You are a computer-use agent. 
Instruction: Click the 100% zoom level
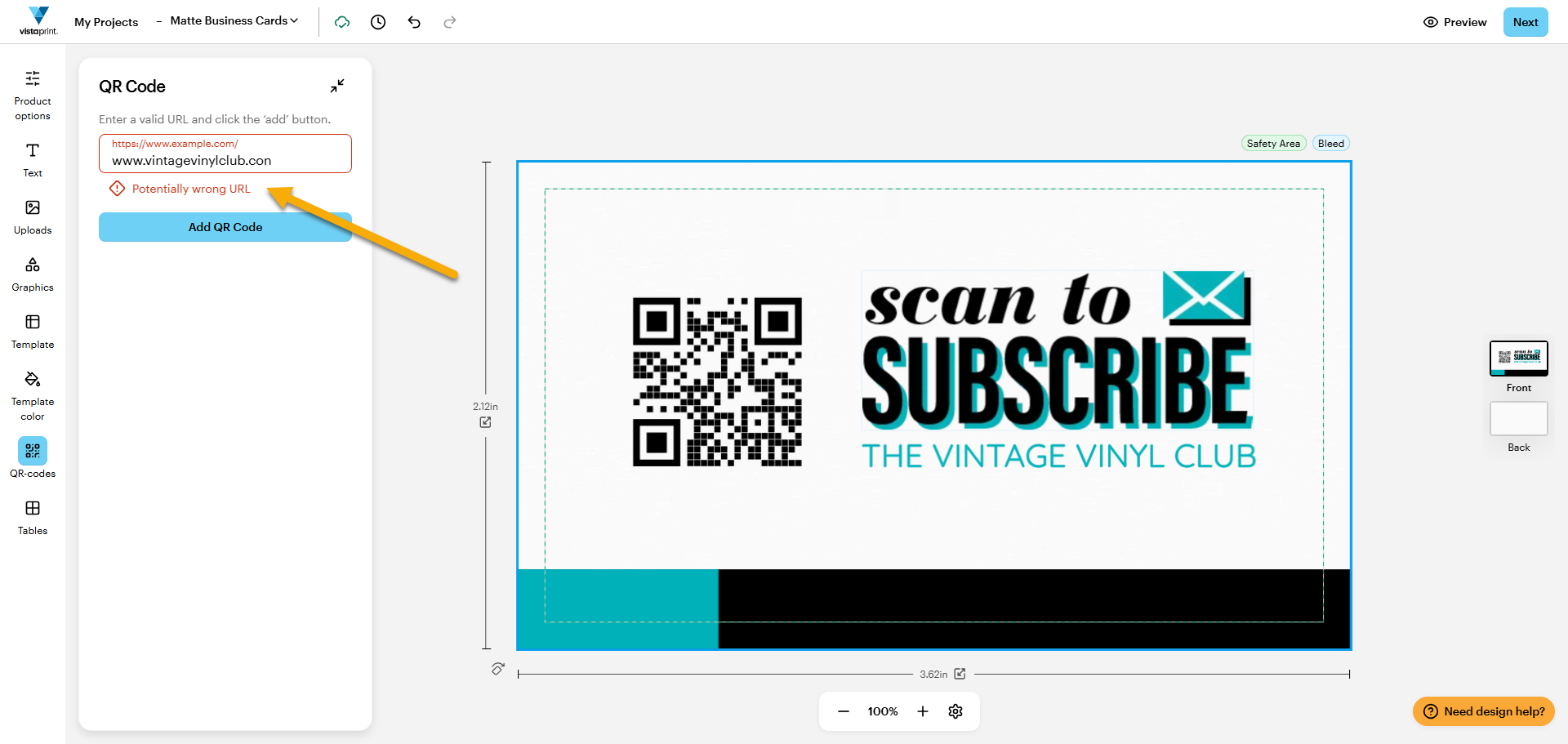883,711
